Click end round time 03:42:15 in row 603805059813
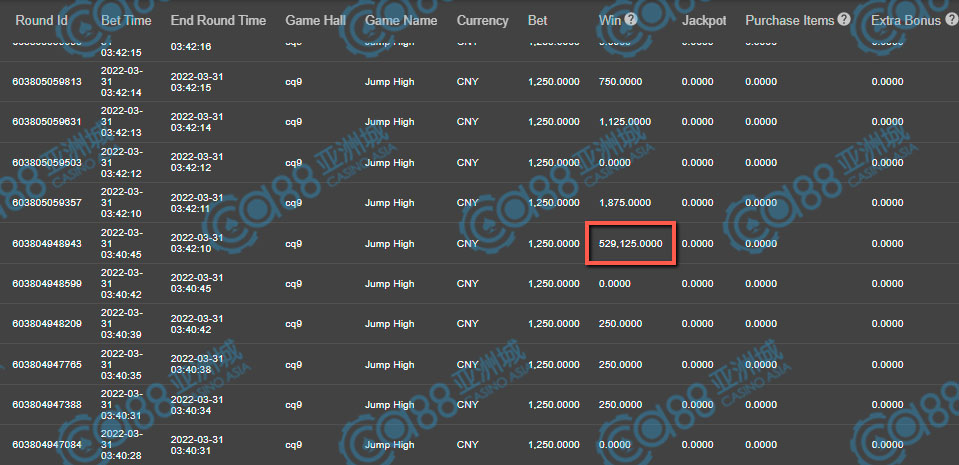The height and width of the screenshot is (465, 959). 191,88
